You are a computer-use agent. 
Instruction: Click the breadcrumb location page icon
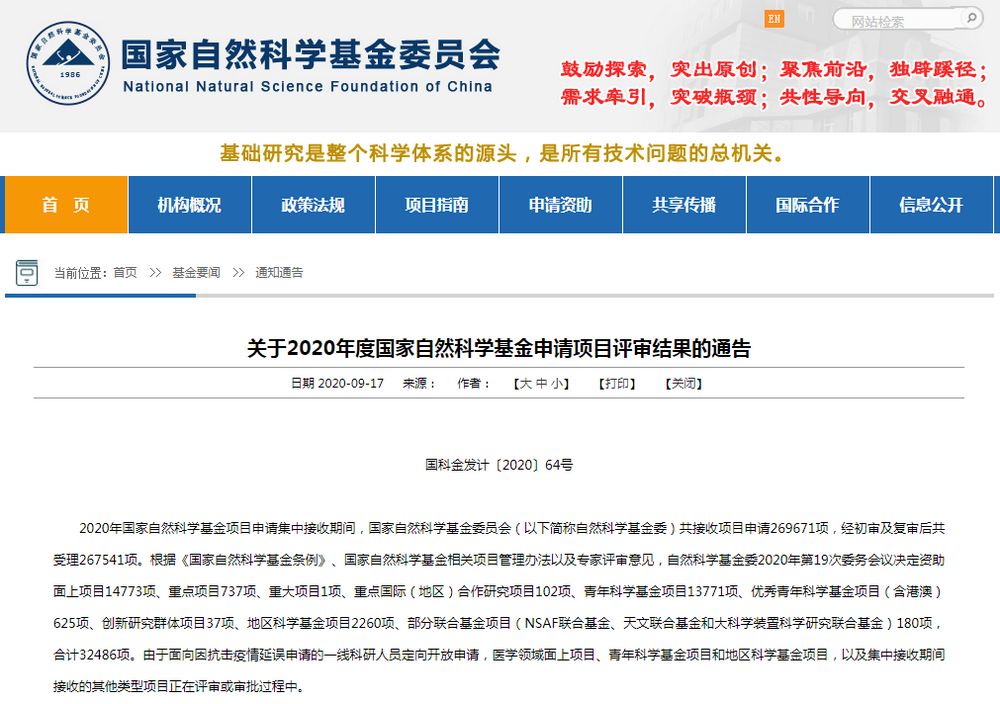pos(27,273)
